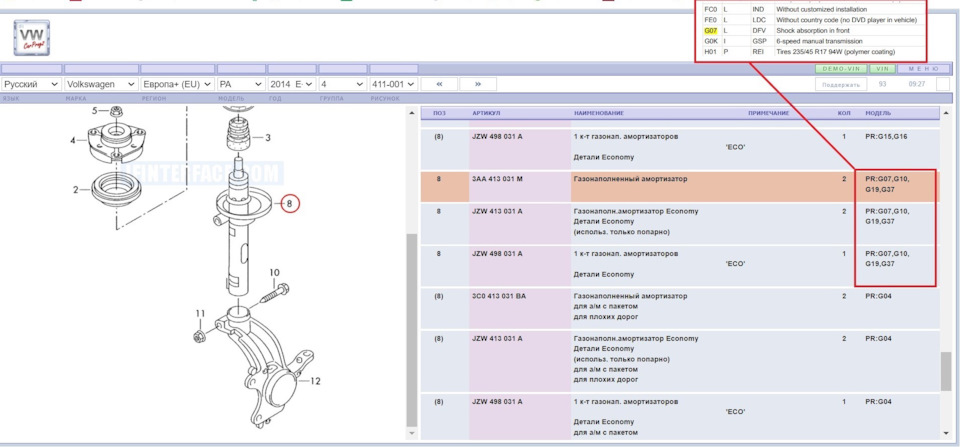Open the 411-001 drawing dropdown
The image size is (960, 447).
tap(394, 85)
